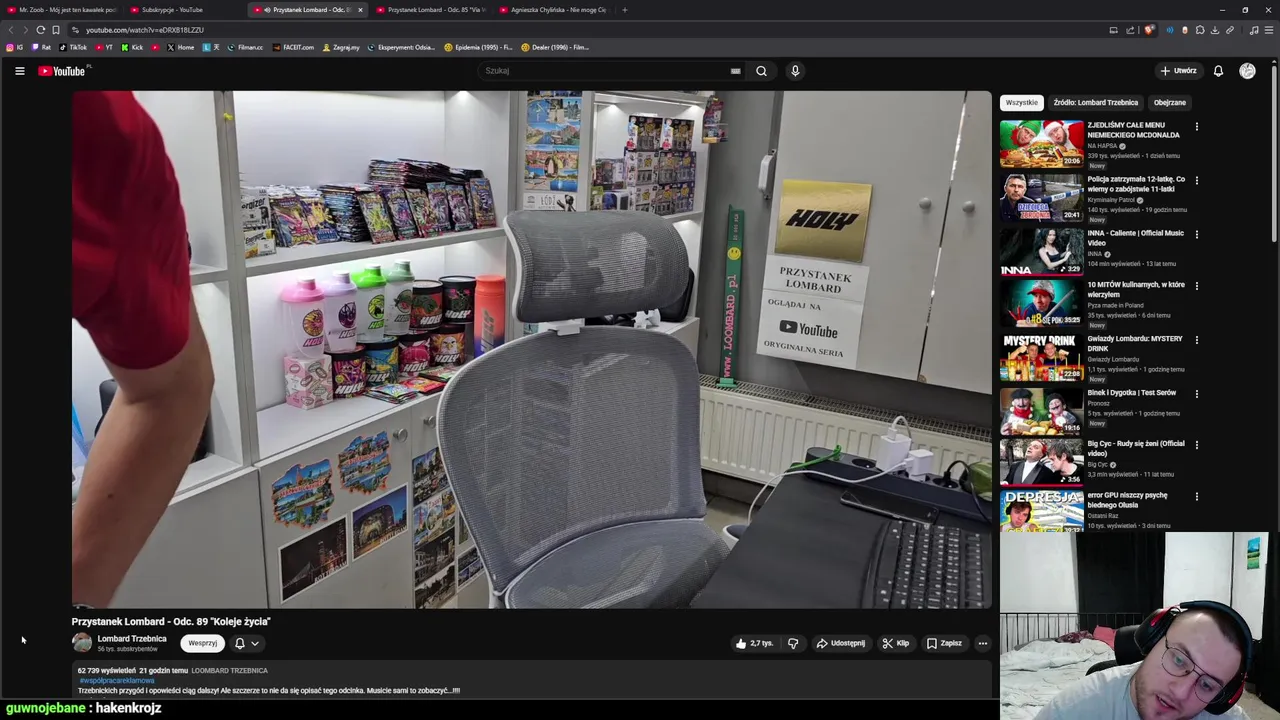
Task: Click the Wesprzyj button
Action: (202, 643)
